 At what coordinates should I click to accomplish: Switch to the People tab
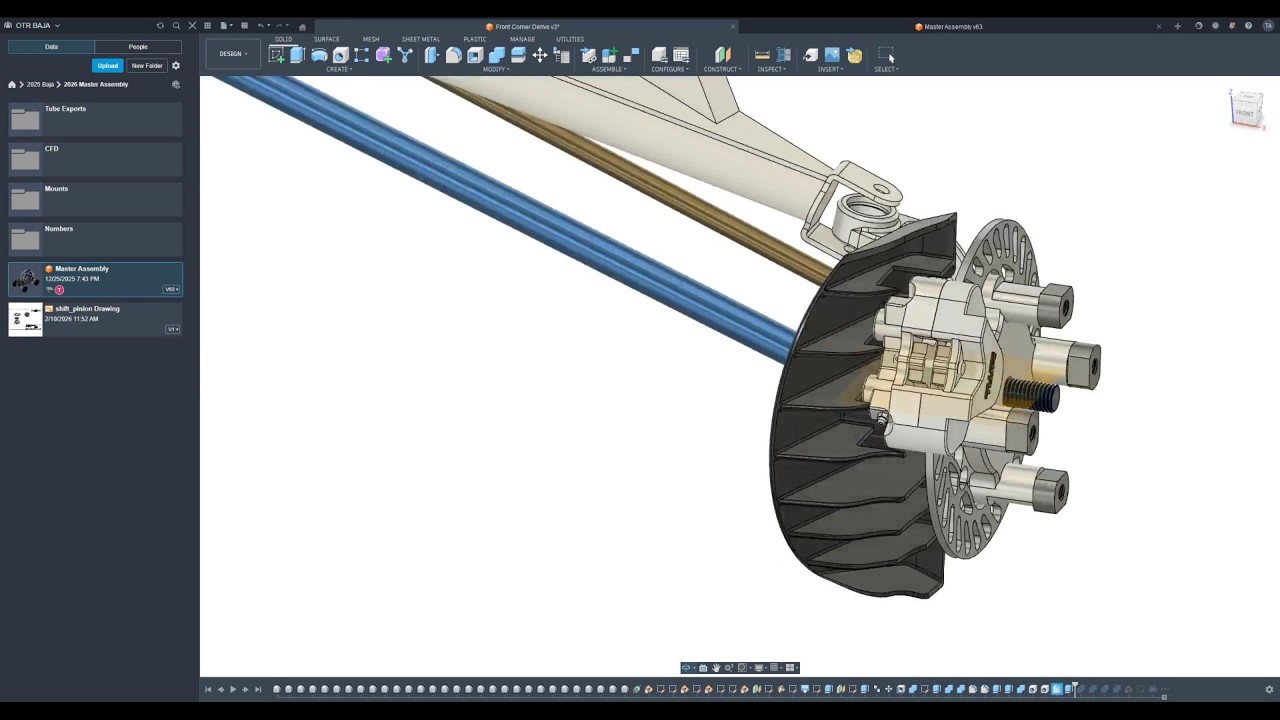(x=138, y=47)
